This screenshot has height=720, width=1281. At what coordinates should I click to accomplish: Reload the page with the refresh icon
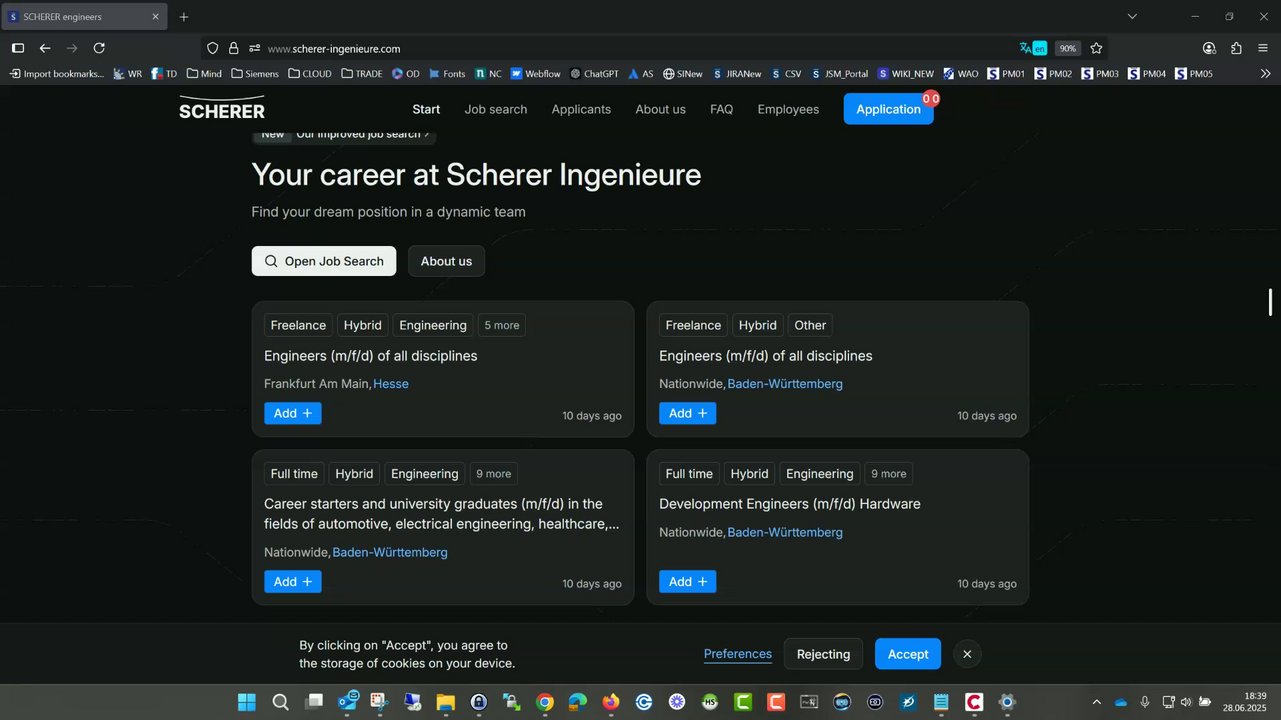pos(99,48)
